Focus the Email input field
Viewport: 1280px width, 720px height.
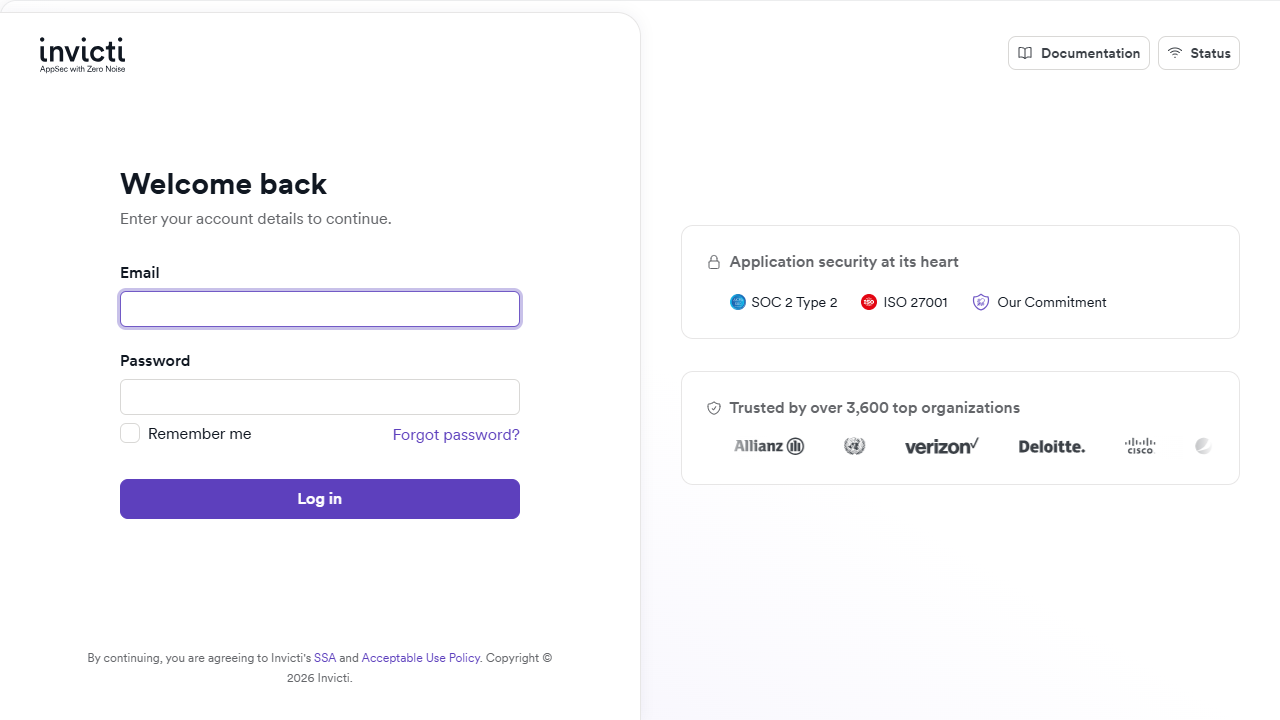[x=320, y=309]
